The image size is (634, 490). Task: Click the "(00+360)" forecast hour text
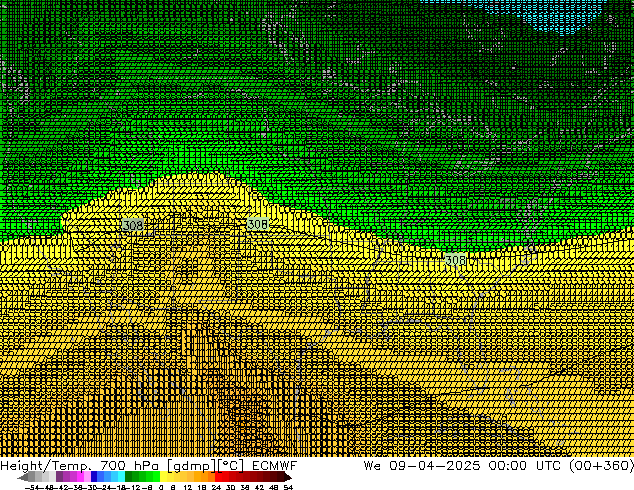(601, 466)
